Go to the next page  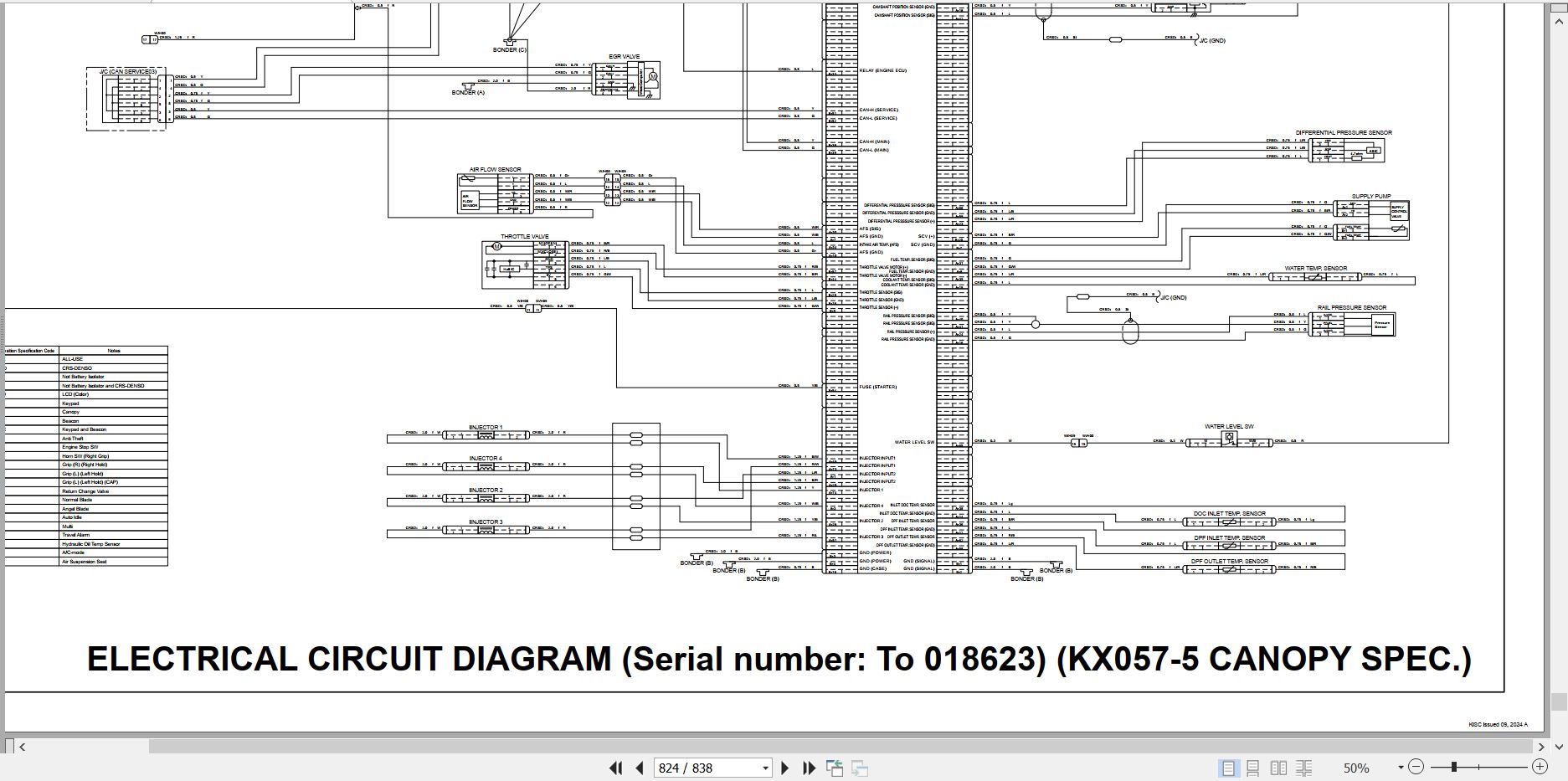point(785,768)
